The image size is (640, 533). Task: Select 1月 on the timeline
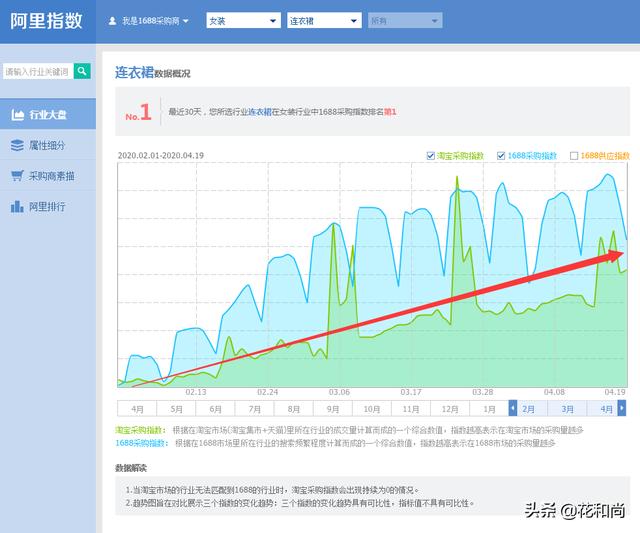click(x=489, y=409)
